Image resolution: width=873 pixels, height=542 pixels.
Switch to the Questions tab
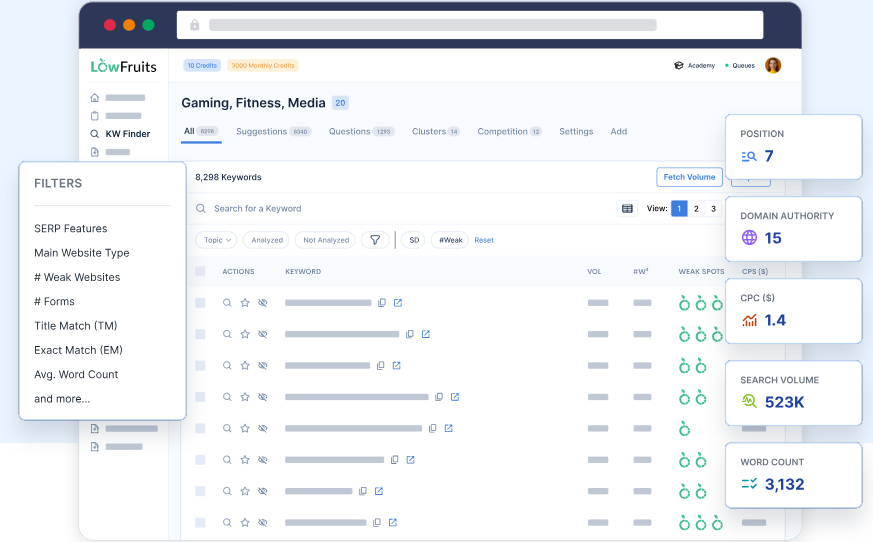361,131
